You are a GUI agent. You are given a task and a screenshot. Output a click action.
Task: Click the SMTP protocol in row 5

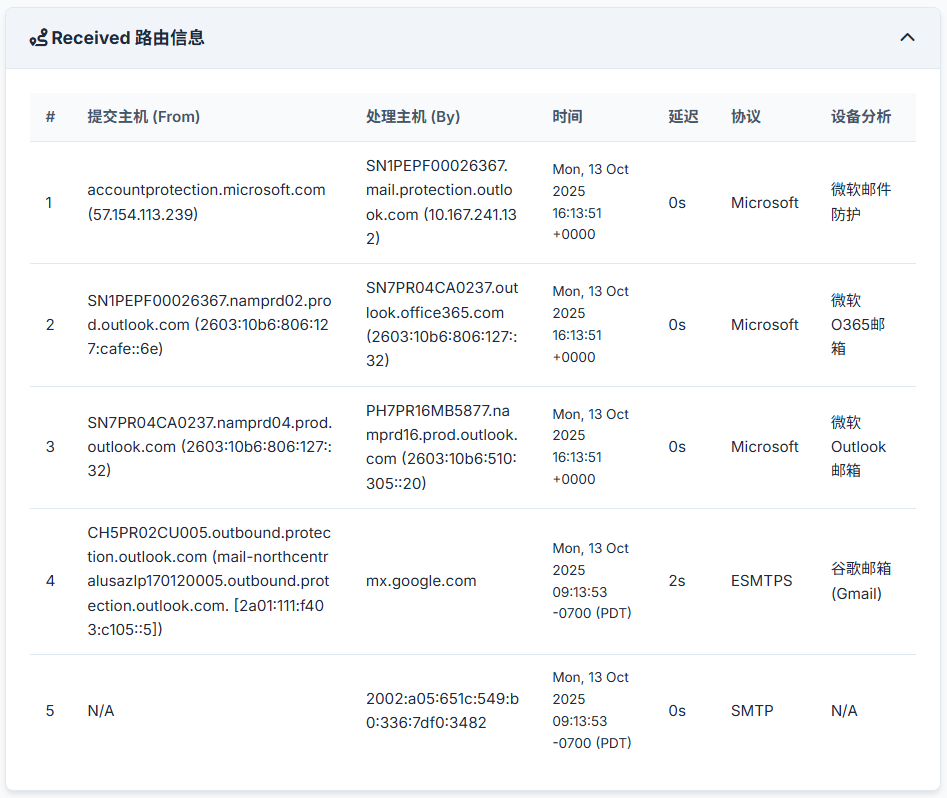tap(752, 711)
